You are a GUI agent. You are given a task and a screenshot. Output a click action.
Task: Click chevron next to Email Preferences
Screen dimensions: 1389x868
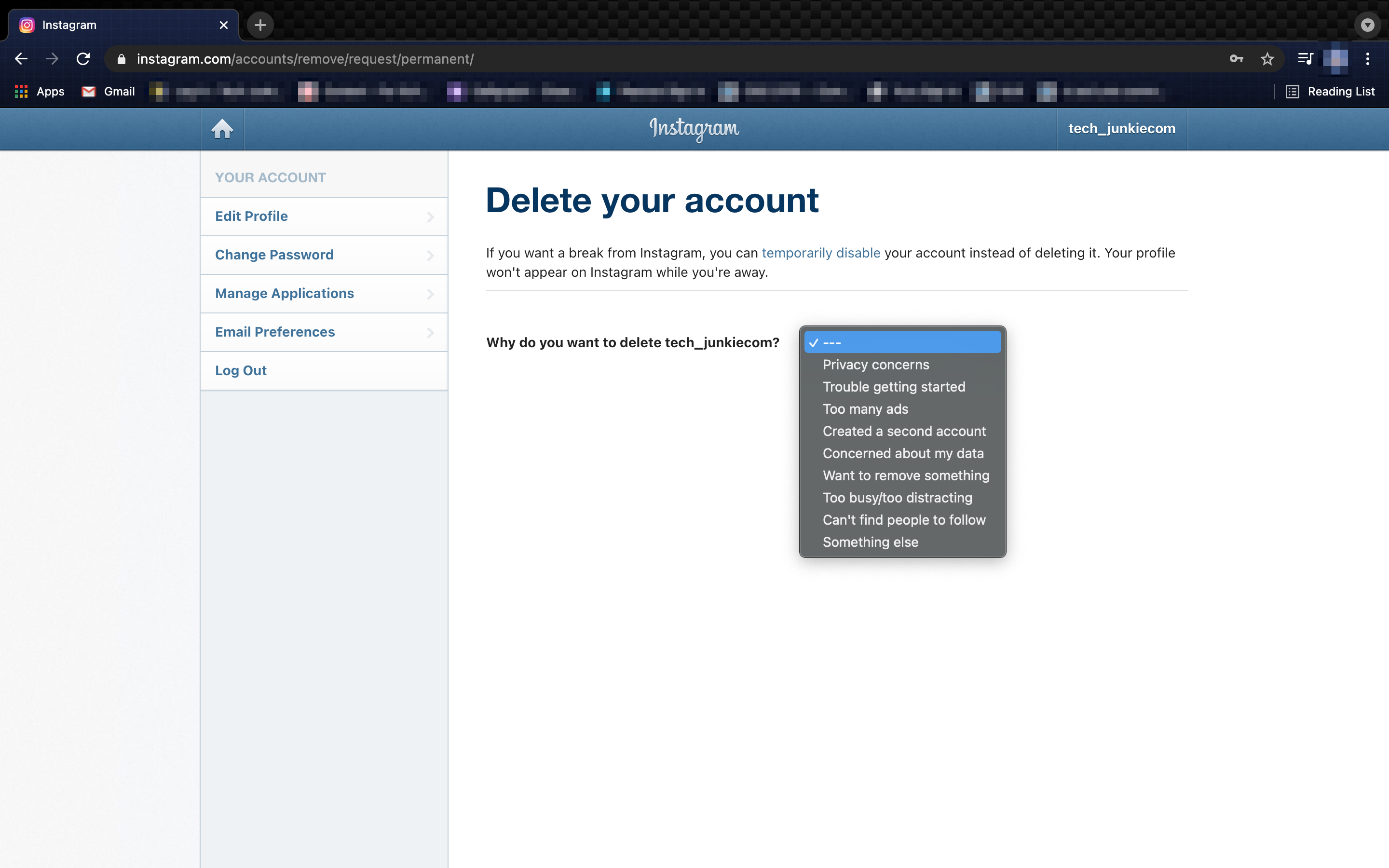click(431, 332)
